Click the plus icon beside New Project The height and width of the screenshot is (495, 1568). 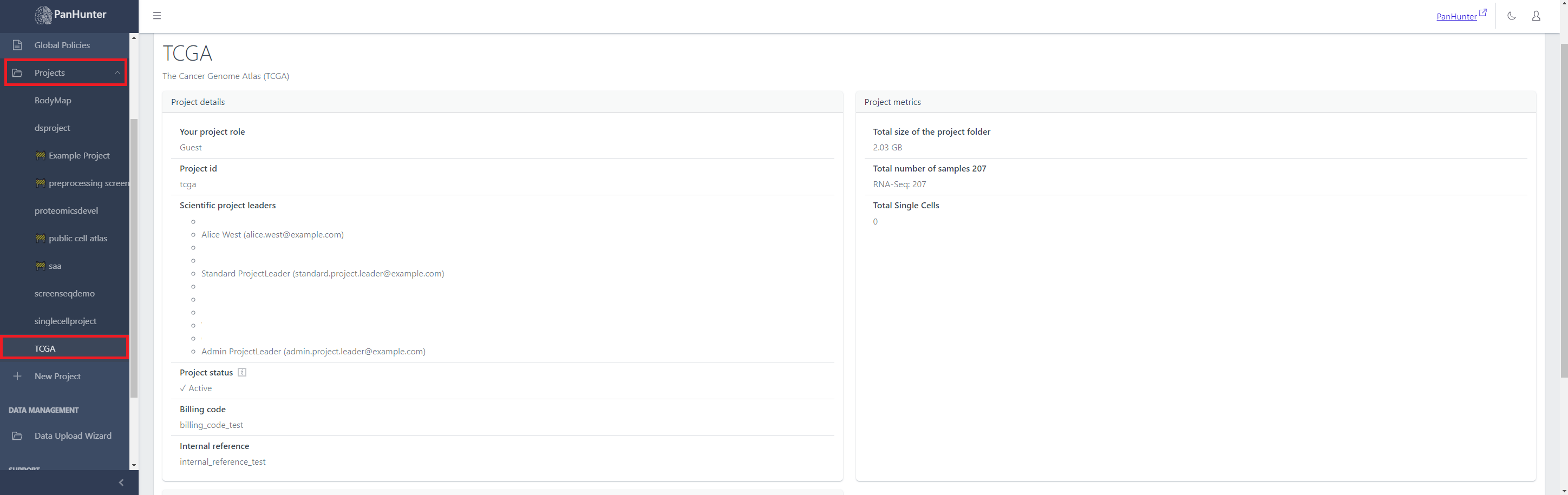click(x=18, y=376)
